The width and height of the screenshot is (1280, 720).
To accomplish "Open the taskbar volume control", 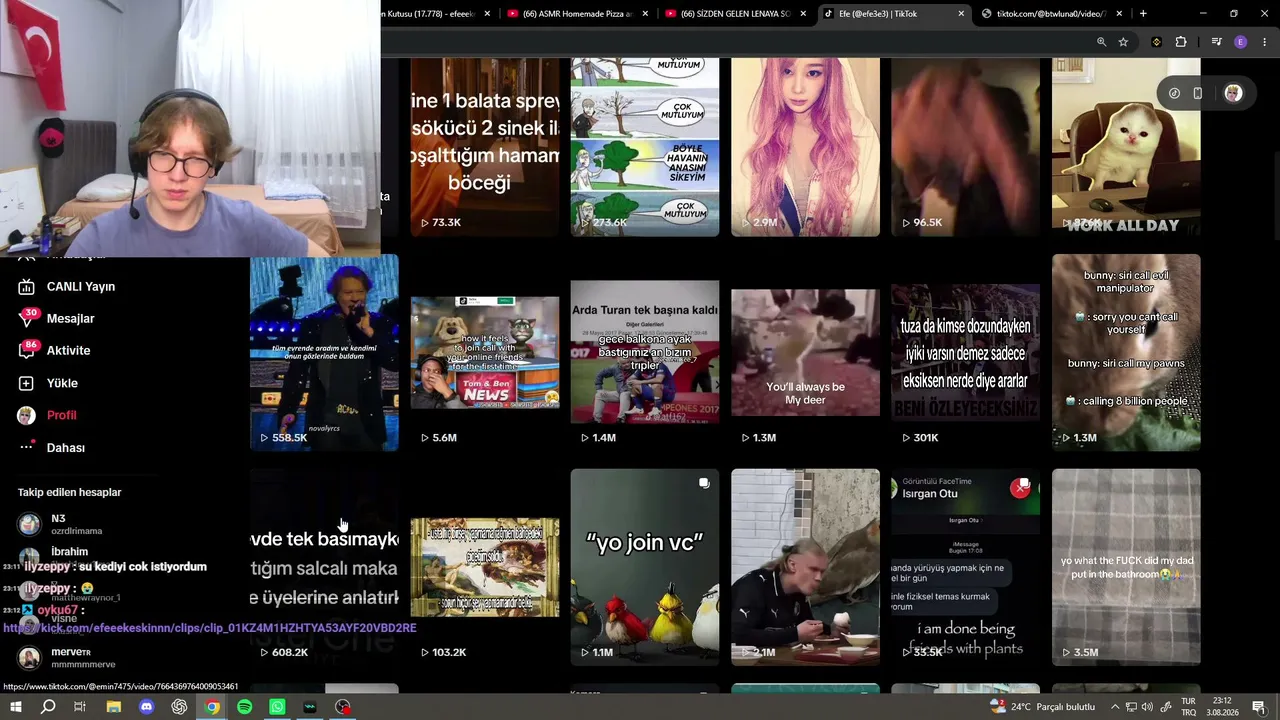I will click(1149, 707).
